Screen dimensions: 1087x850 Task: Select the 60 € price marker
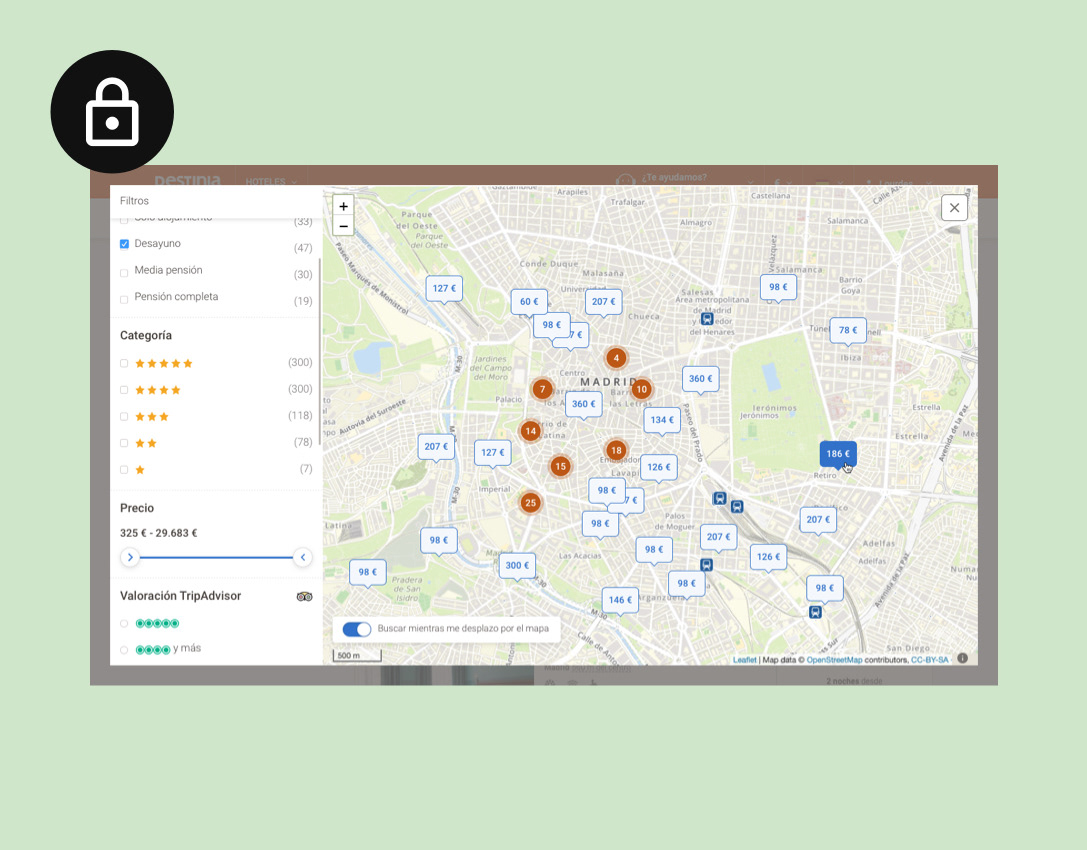point(529,302)
